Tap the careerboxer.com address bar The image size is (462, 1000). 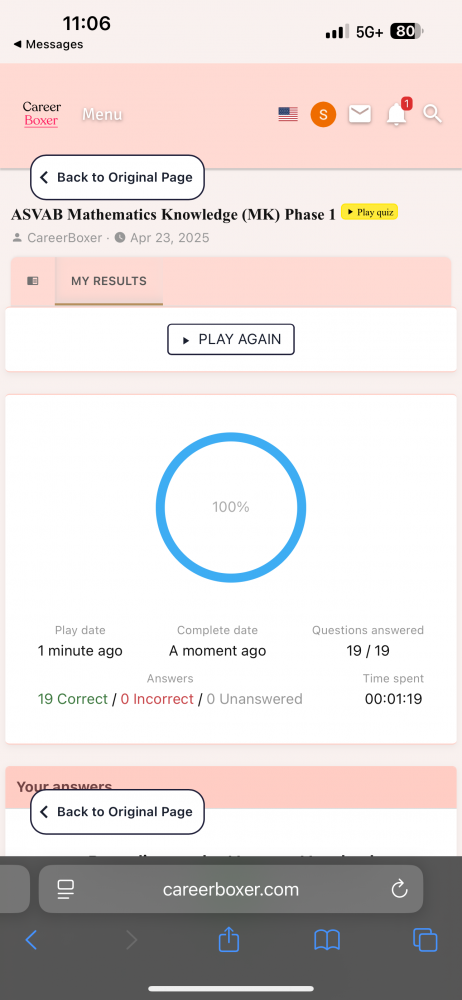click(231, 889)
